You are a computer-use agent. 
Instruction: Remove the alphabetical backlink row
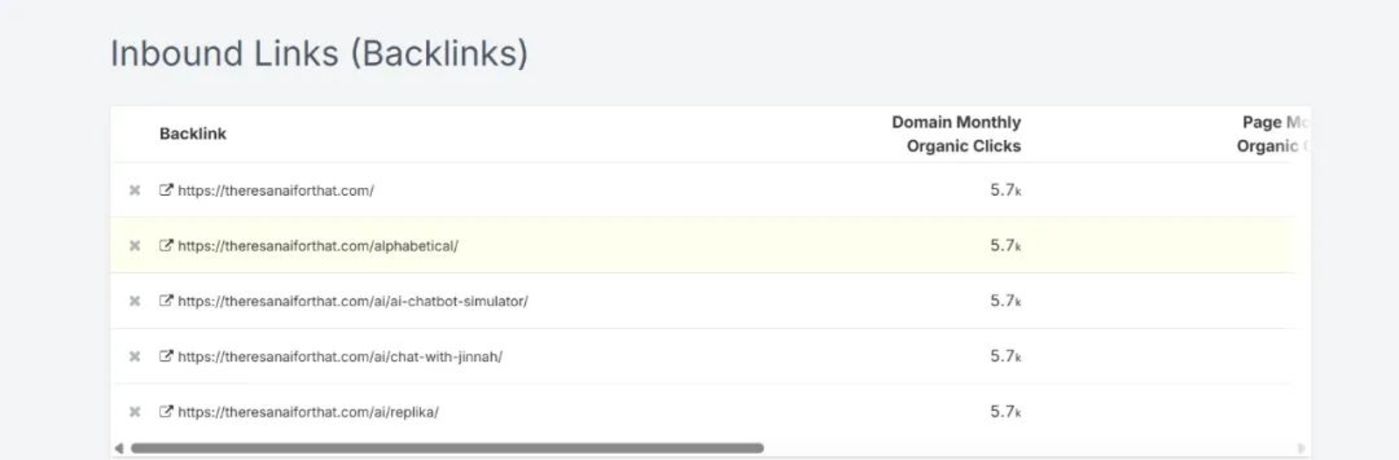134,245
